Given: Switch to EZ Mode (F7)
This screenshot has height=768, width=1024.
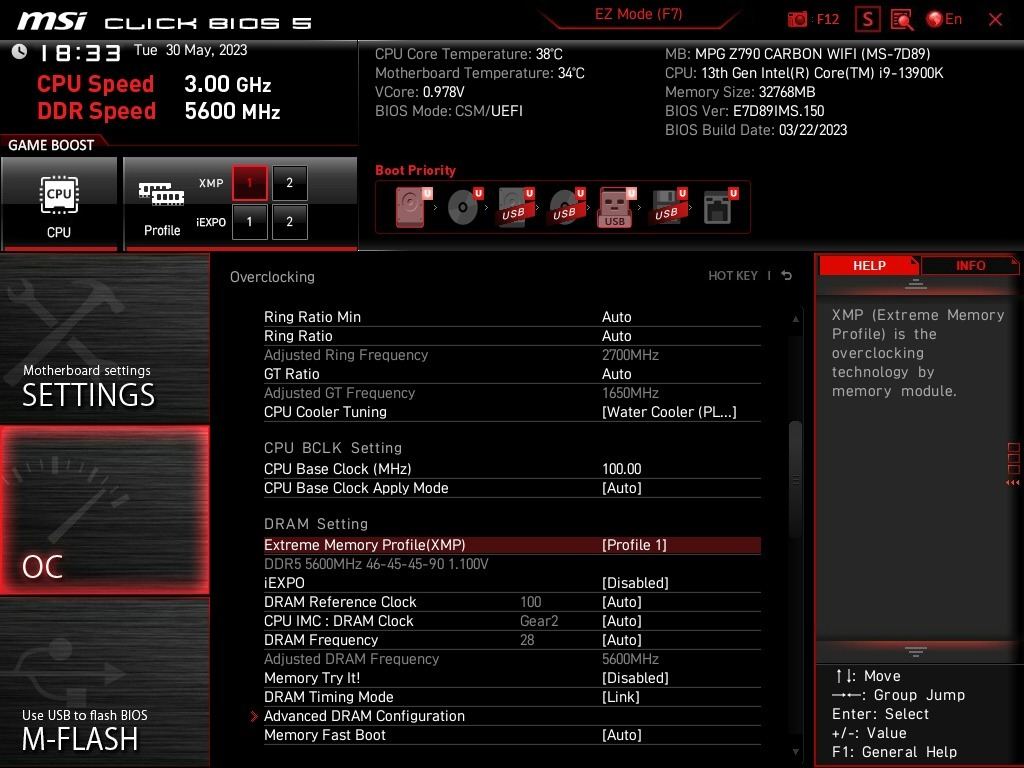Looking at the screenshot, I should pos(638,14).
